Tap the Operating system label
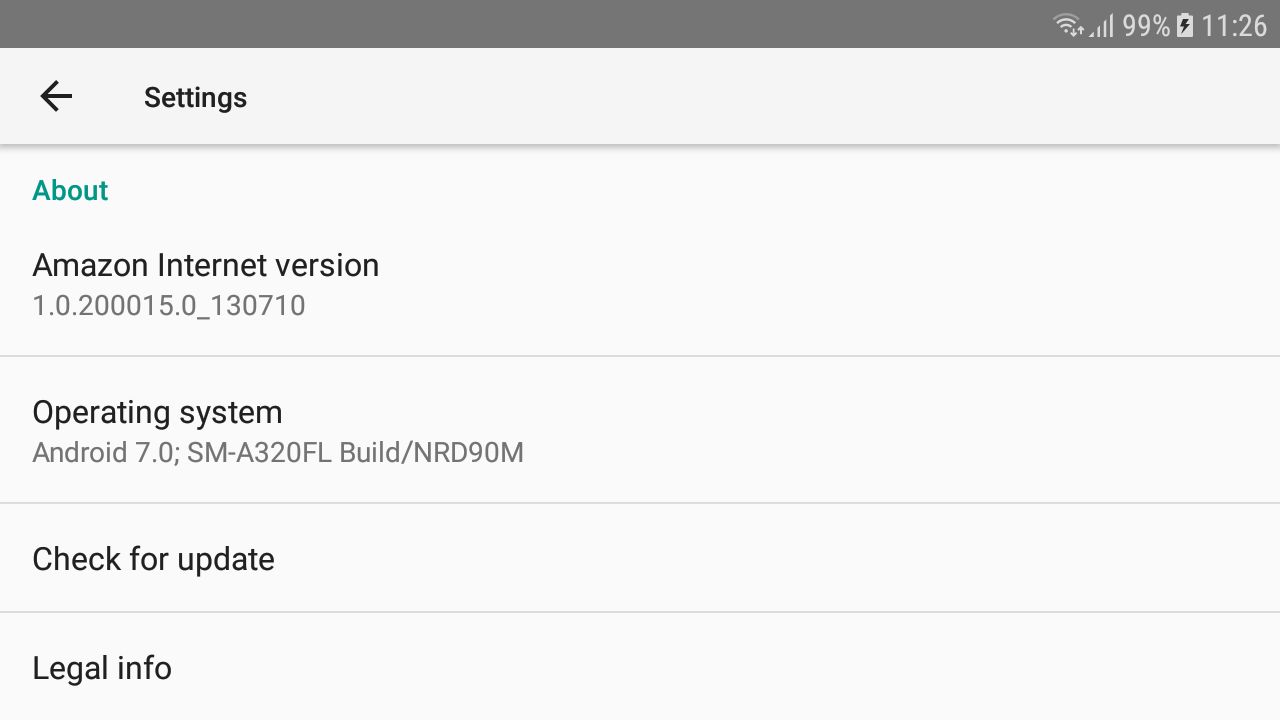 click(x=157, y=412)
